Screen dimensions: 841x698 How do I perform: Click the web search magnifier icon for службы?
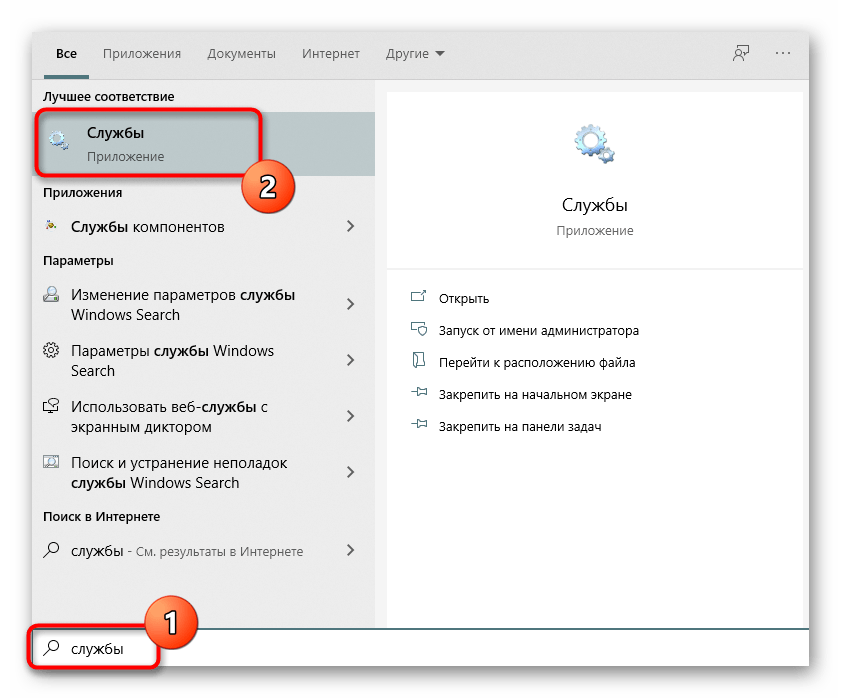[52, 551]
